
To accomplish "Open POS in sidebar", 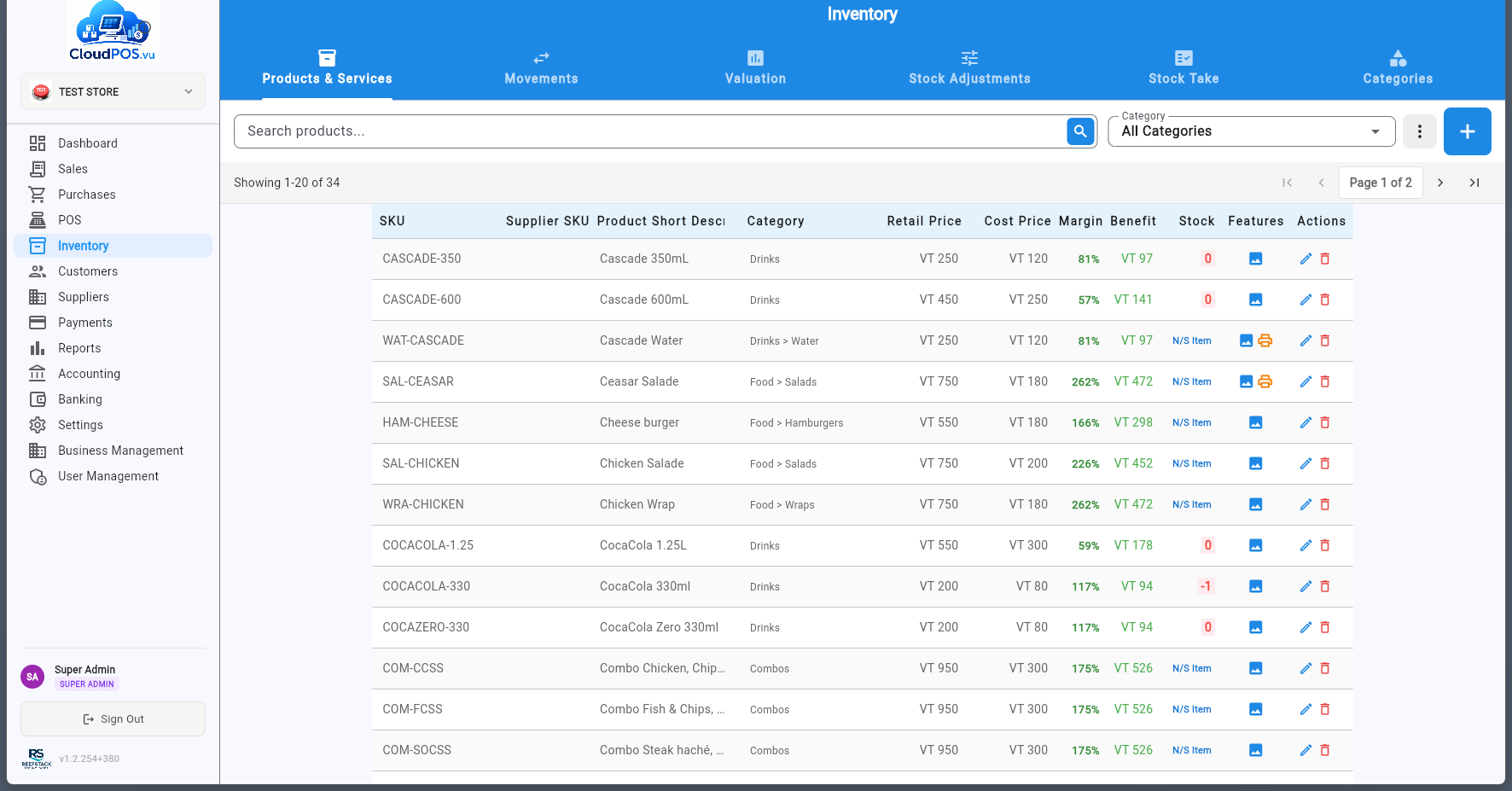I will point(113,220).
